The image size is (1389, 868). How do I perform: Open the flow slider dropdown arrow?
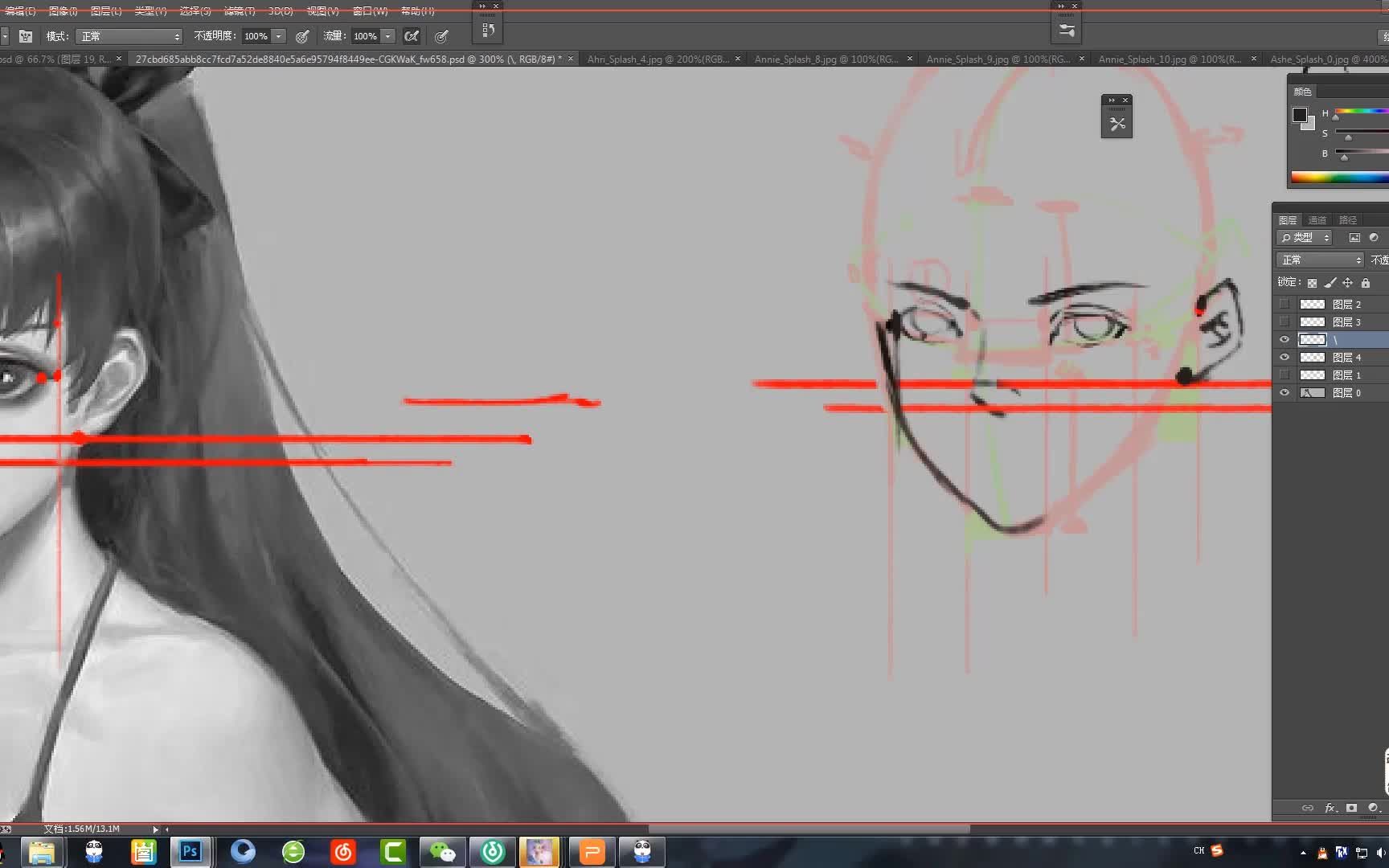coord(388,36)
